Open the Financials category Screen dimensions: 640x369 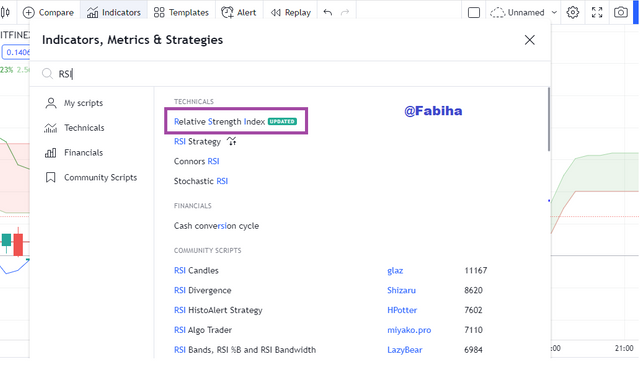coord(74,153)
